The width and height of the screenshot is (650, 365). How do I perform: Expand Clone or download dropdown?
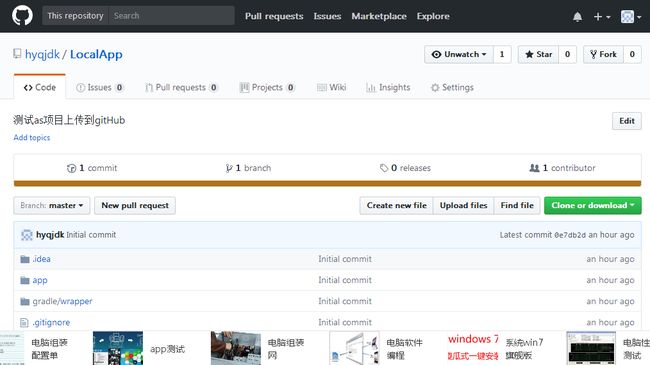[593, 206]
